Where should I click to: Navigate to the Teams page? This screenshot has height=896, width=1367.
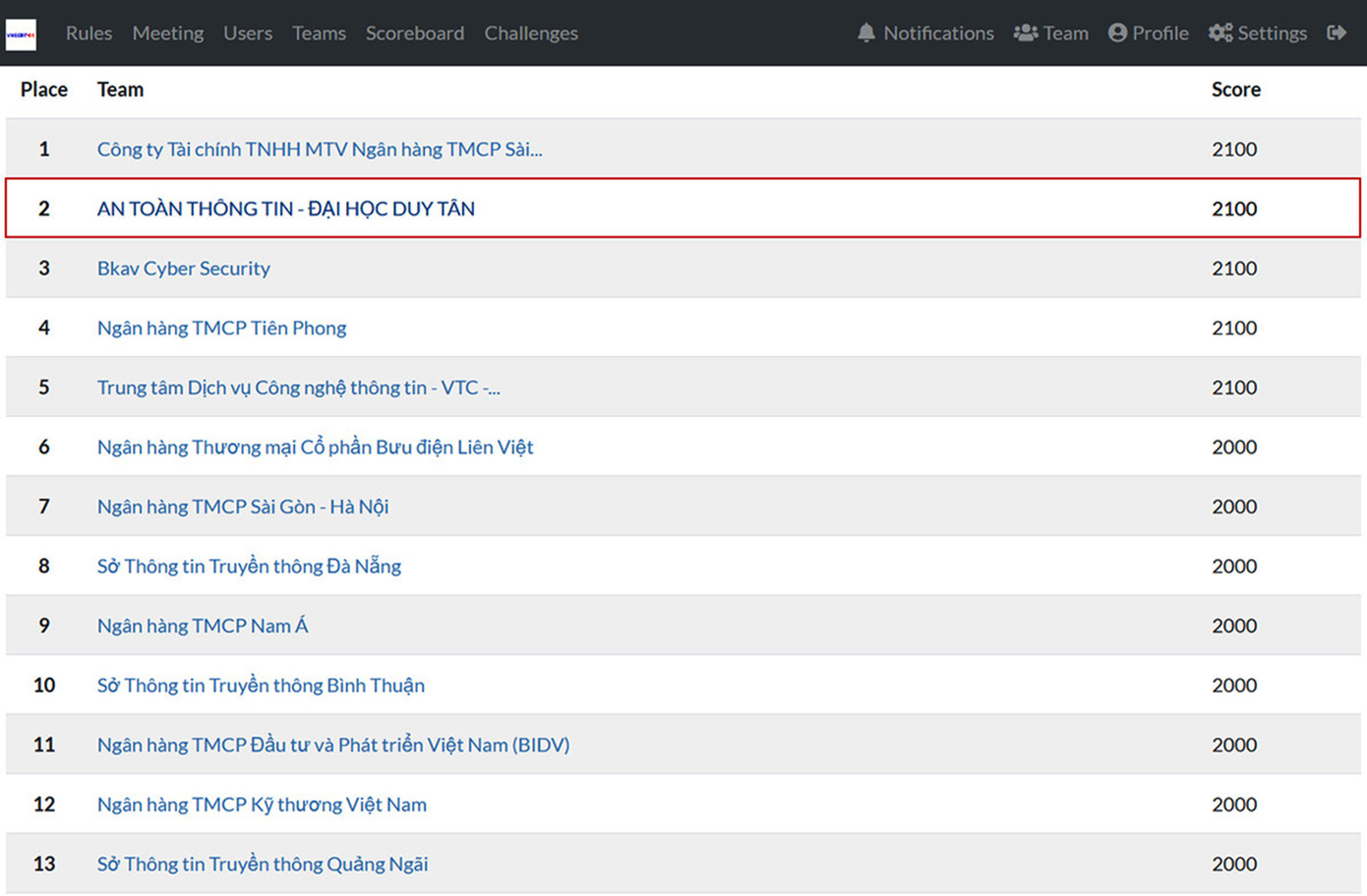coord(319,33)
